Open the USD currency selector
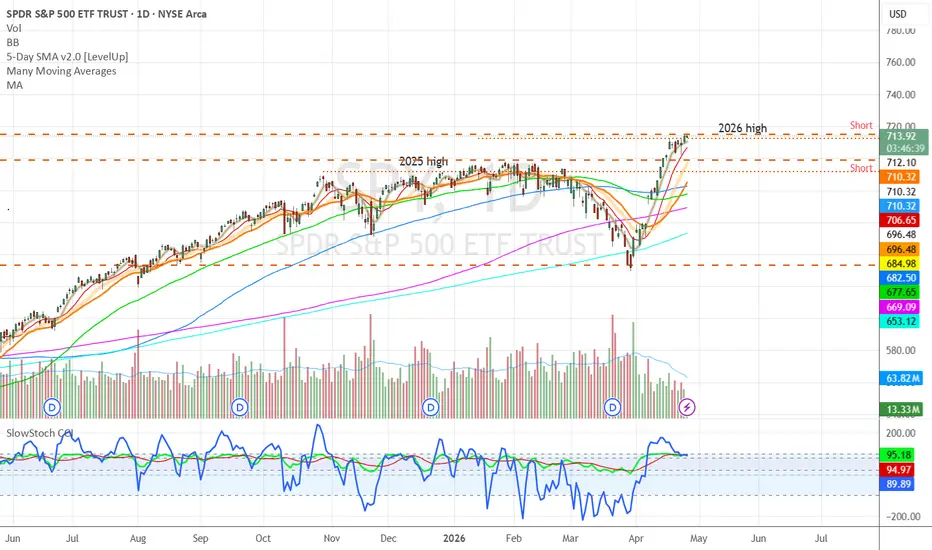932x550 pixels. point(898,14)
